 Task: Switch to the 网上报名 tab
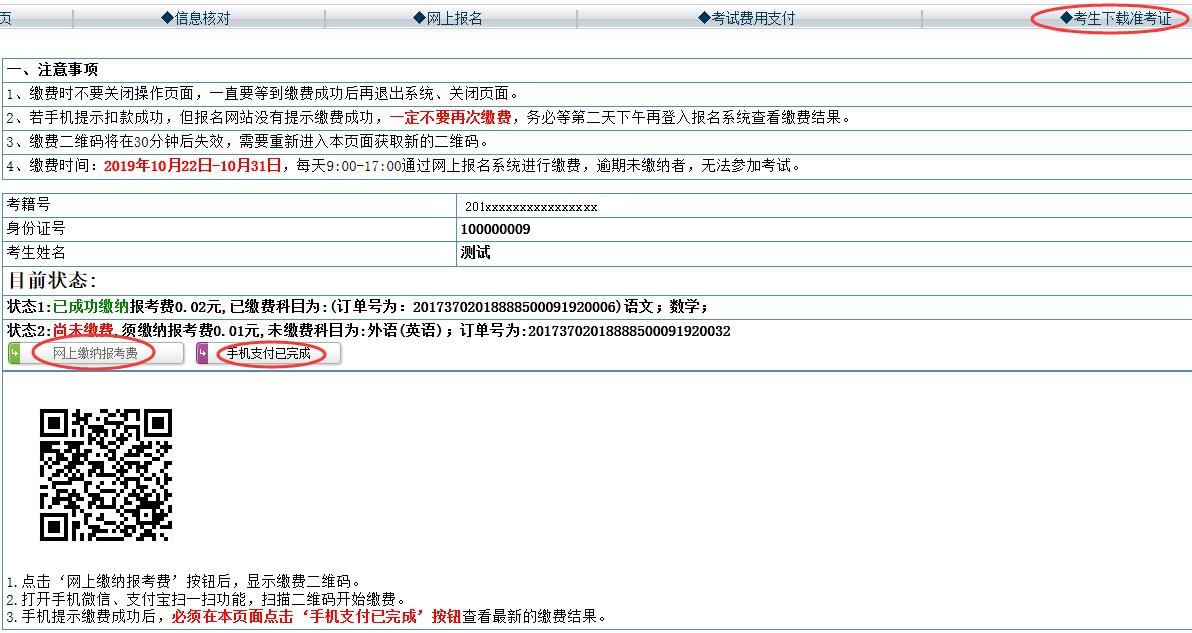448,18
